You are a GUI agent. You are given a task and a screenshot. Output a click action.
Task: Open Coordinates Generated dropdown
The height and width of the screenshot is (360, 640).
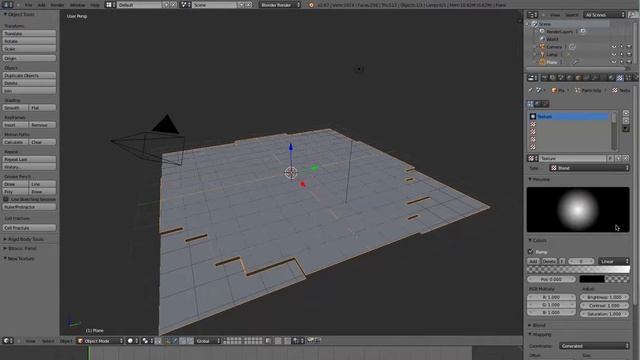[x=594, y=346]
